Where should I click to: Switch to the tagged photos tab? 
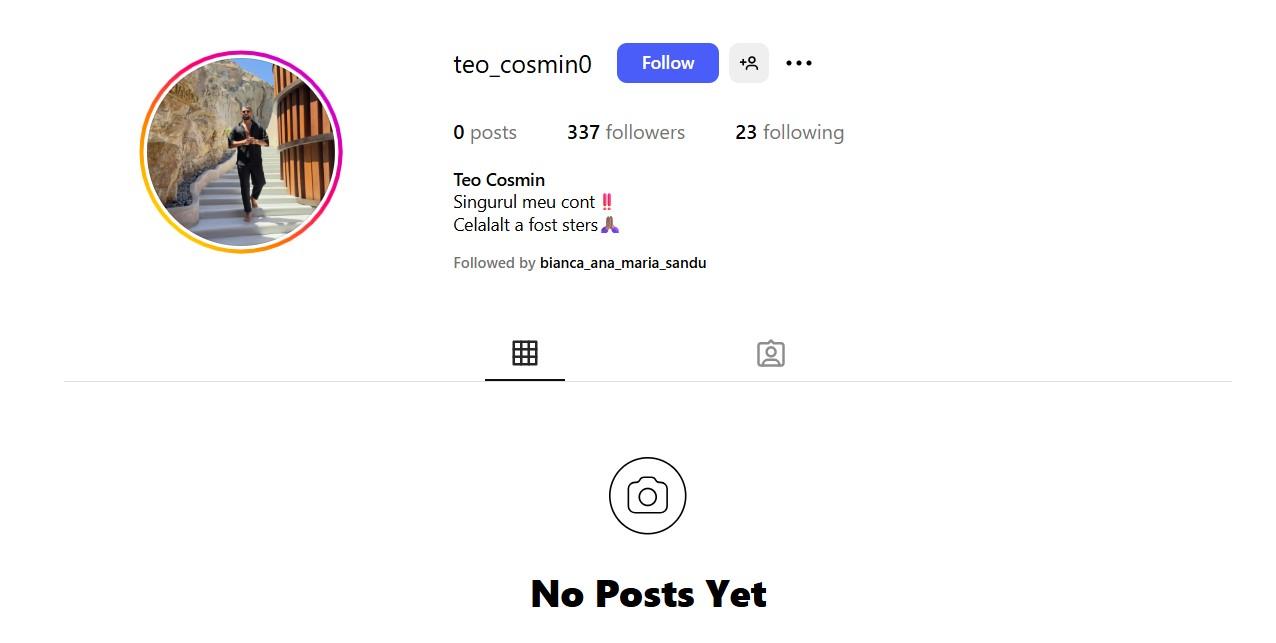point(771,354)
